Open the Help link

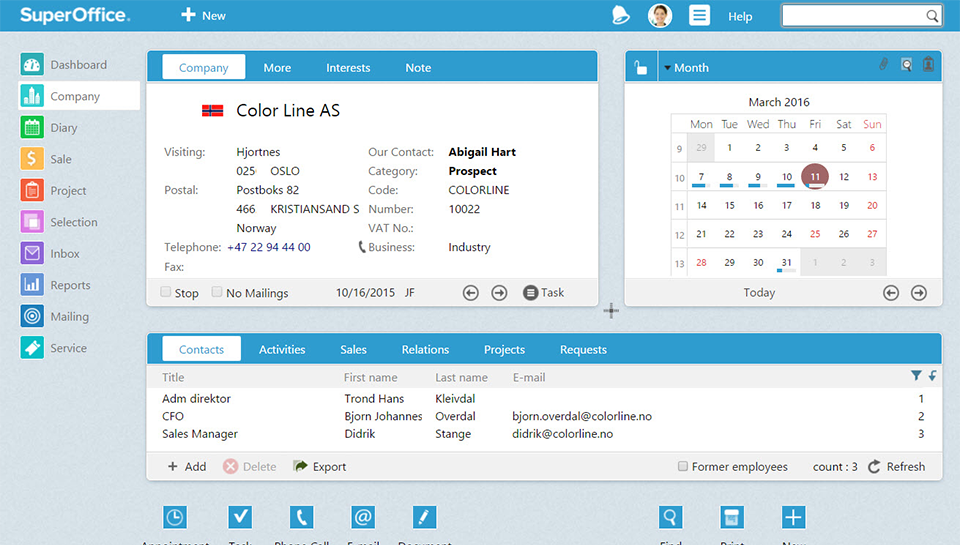740,17
